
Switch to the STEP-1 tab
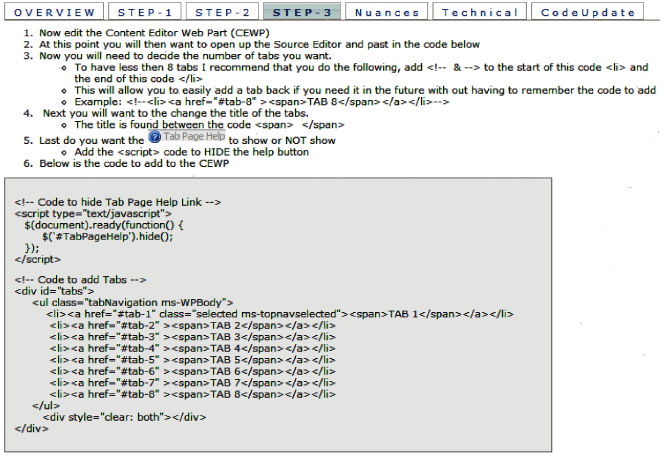pos(145,12)
